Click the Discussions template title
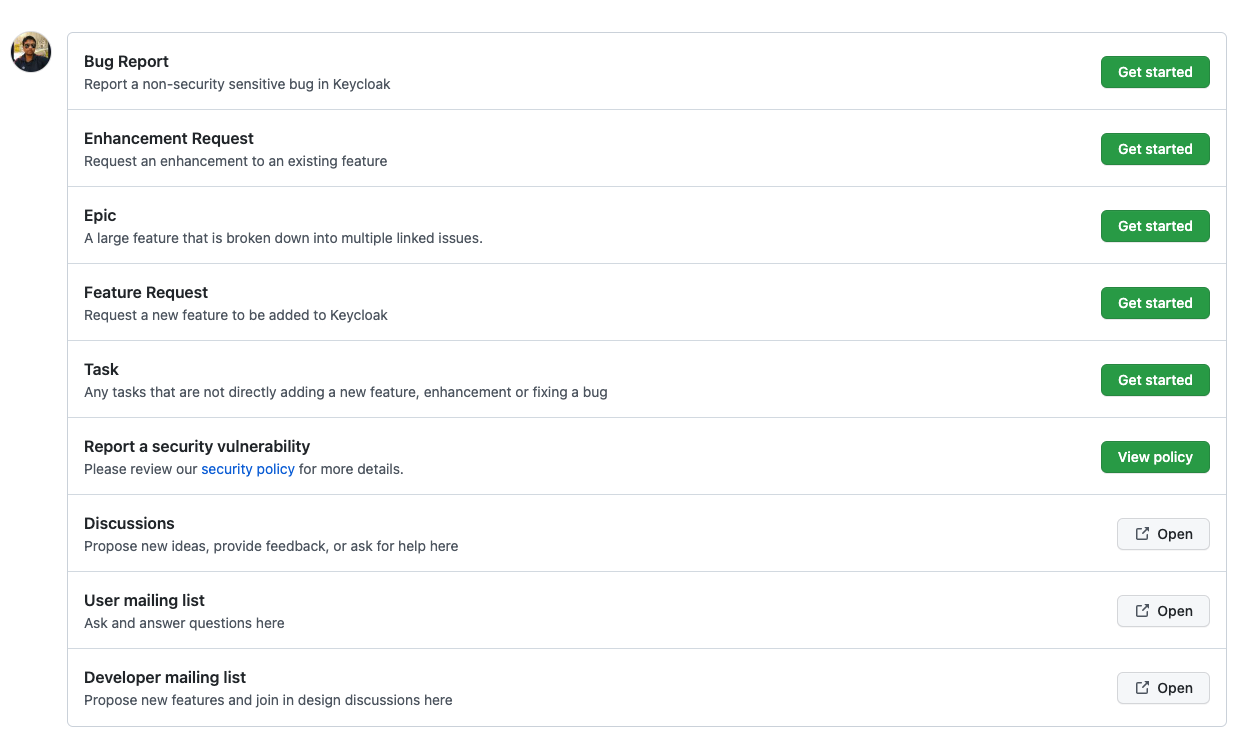 (x=129, y=523)
